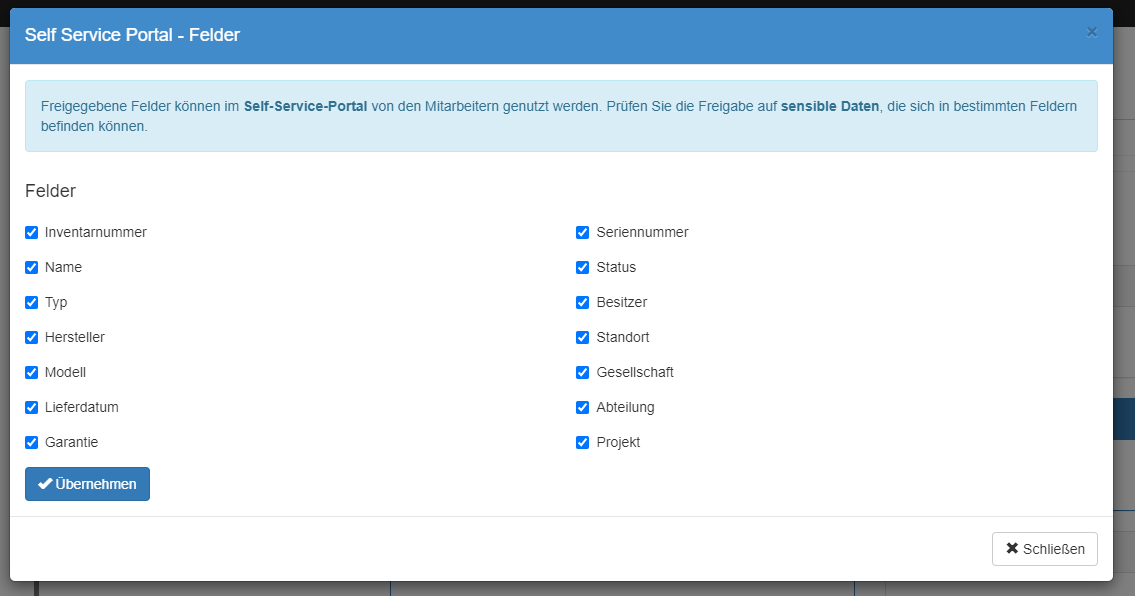This screenshot has height=596, width=1135.
Task: Click the Übernehmen button
Action: point(87,484)
